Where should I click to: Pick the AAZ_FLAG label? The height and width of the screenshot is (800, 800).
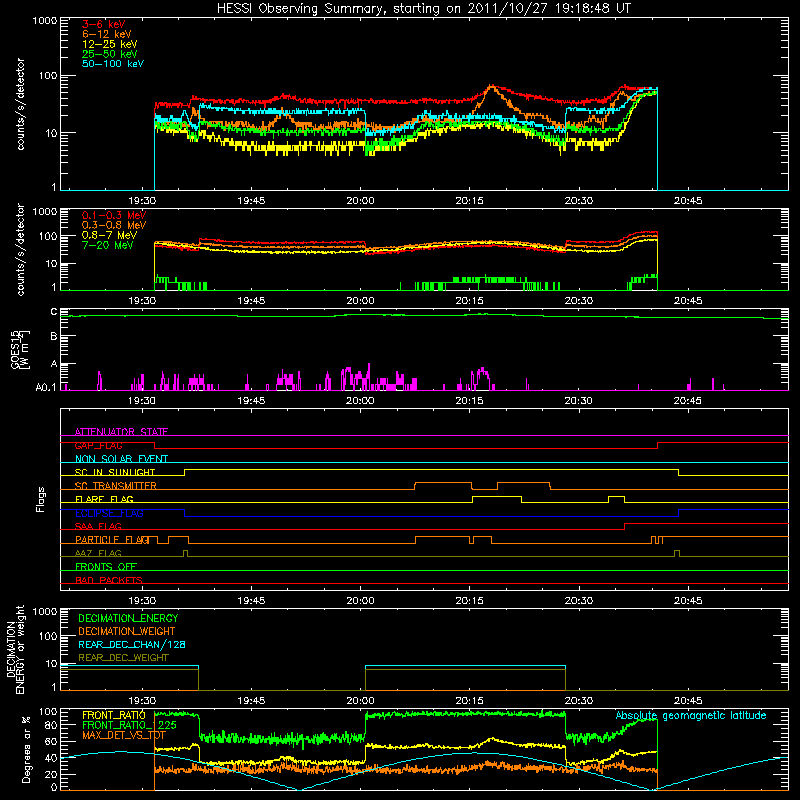[x=98, y=554]
